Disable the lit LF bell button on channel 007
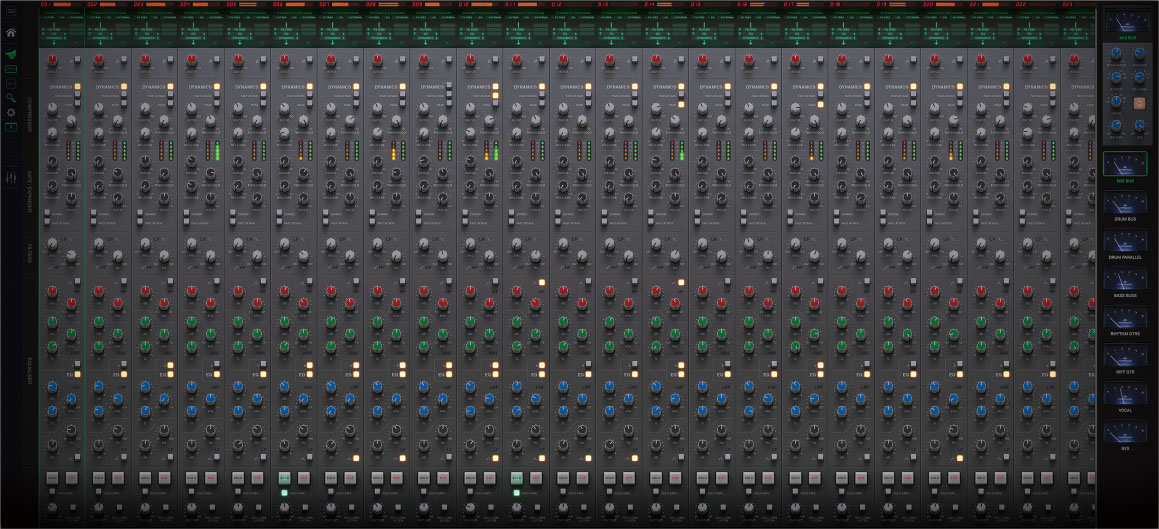 coord(356,458)
